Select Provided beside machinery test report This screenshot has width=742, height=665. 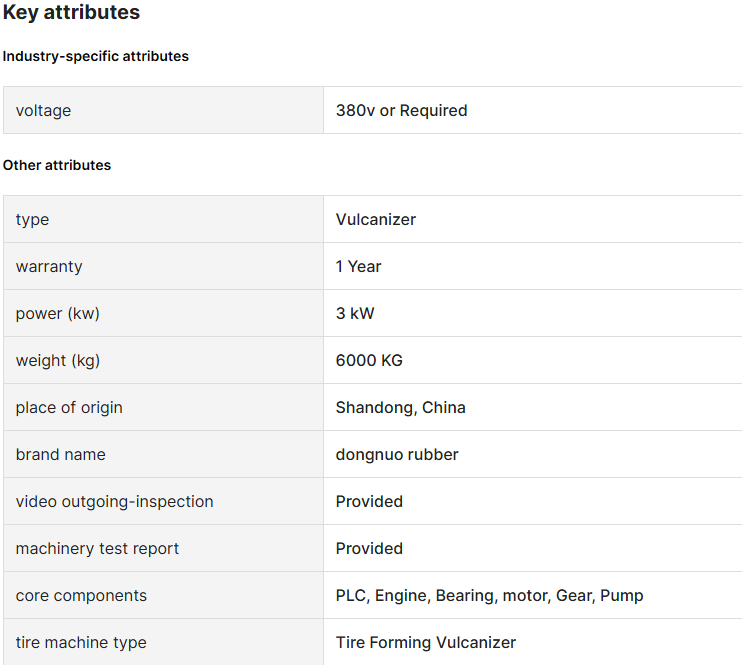click(369, 549)
